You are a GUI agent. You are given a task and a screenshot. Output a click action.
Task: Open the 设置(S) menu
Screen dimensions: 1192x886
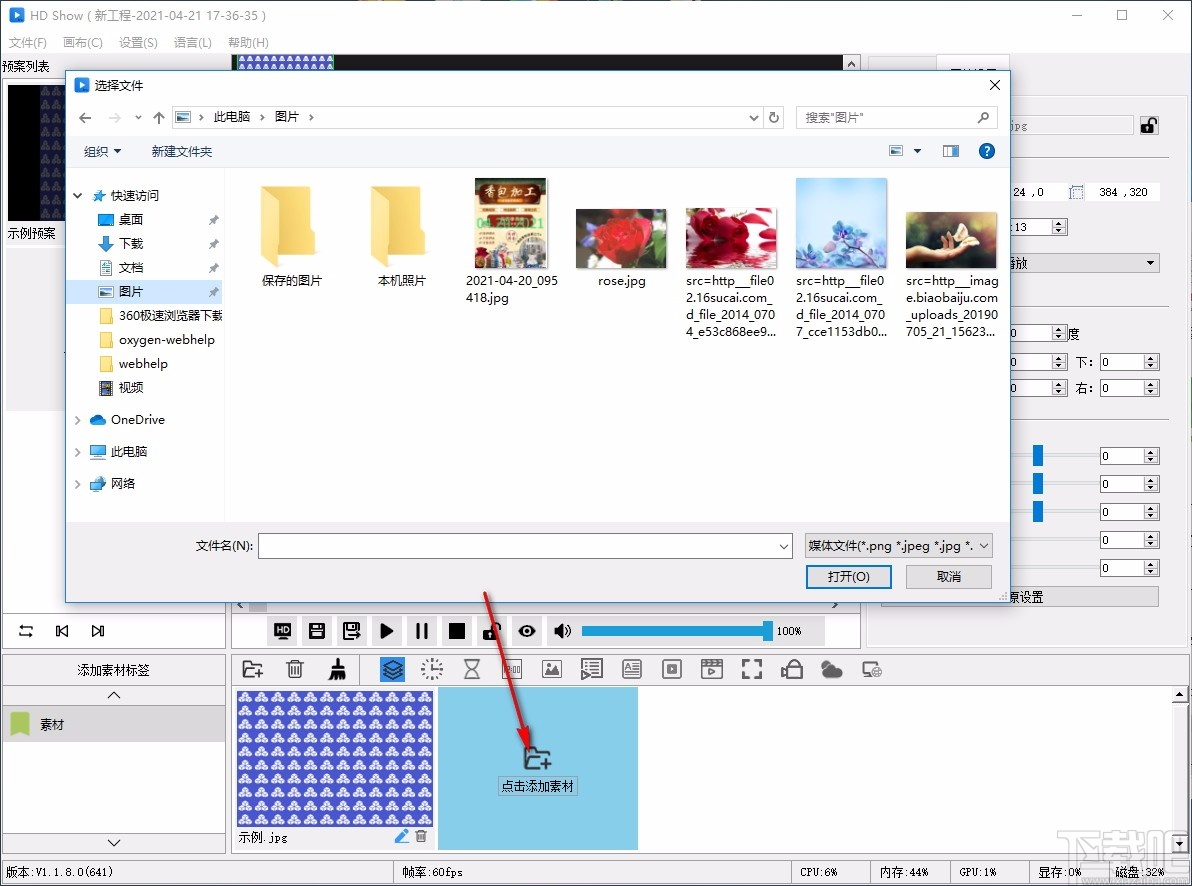point(138,43)
